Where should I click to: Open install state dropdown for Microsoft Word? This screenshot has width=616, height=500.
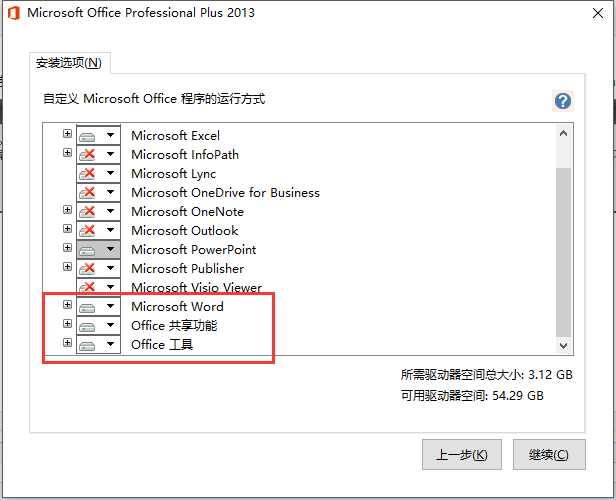pos(98,306)
